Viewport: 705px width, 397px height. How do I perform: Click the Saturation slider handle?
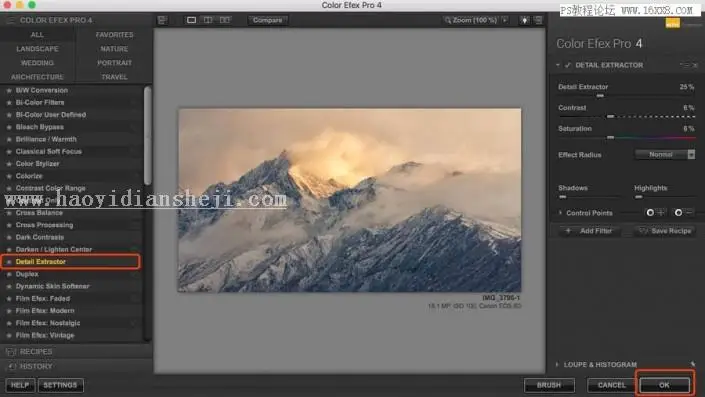point(610,137)
